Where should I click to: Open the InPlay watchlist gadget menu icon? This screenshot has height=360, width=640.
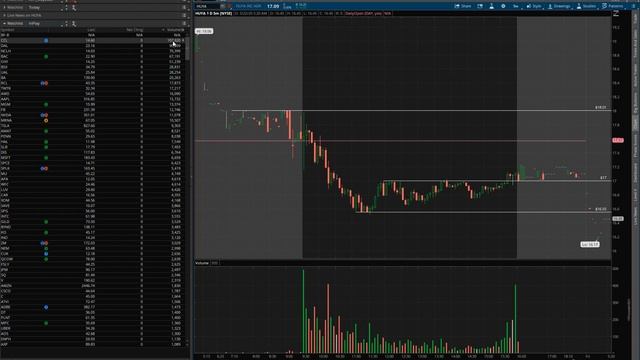click(184, 24)
